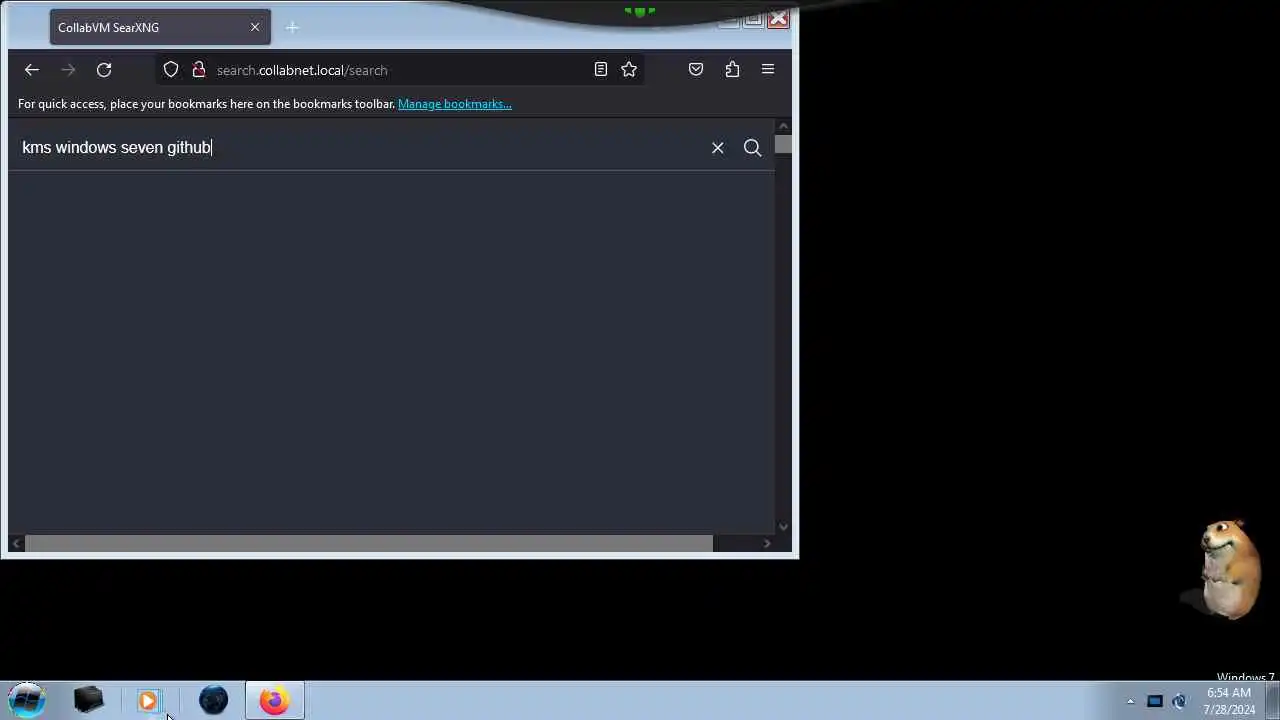1280x720 pixels.
Task: Reload the current page
Action: 104,70
